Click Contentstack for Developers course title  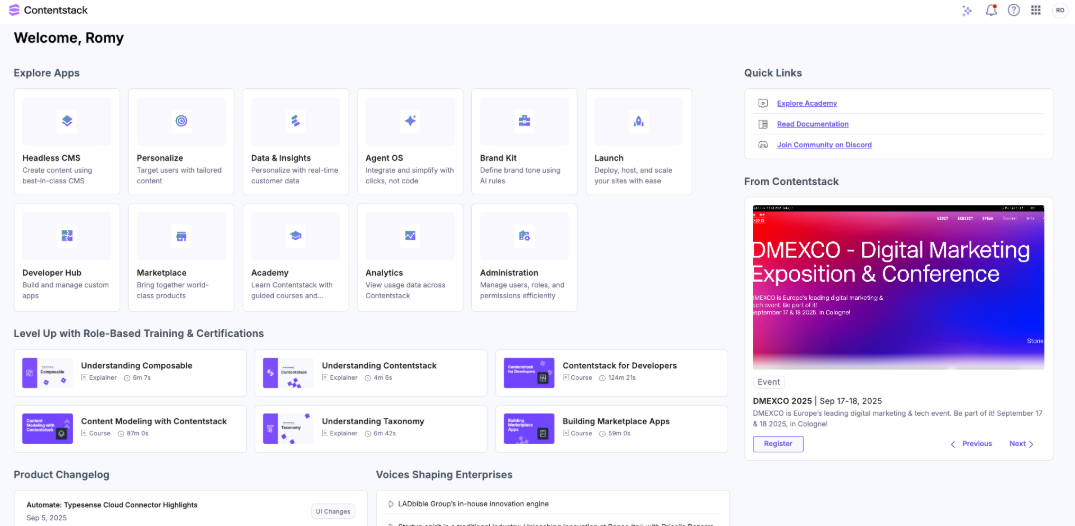[x=619, y=366]
